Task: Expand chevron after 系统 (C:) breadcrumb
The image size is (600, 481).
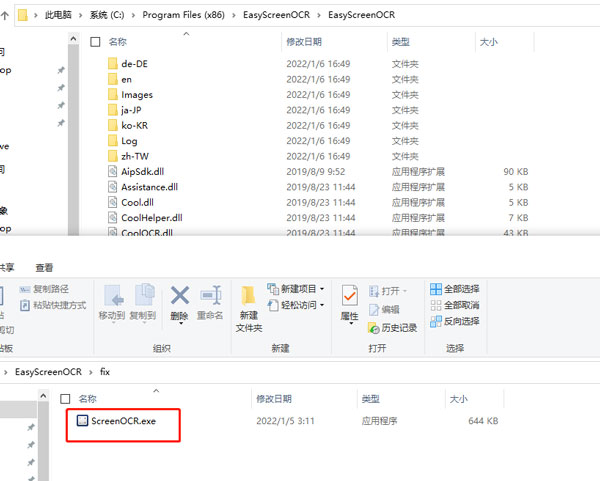Action: click(x=133, y=15)
